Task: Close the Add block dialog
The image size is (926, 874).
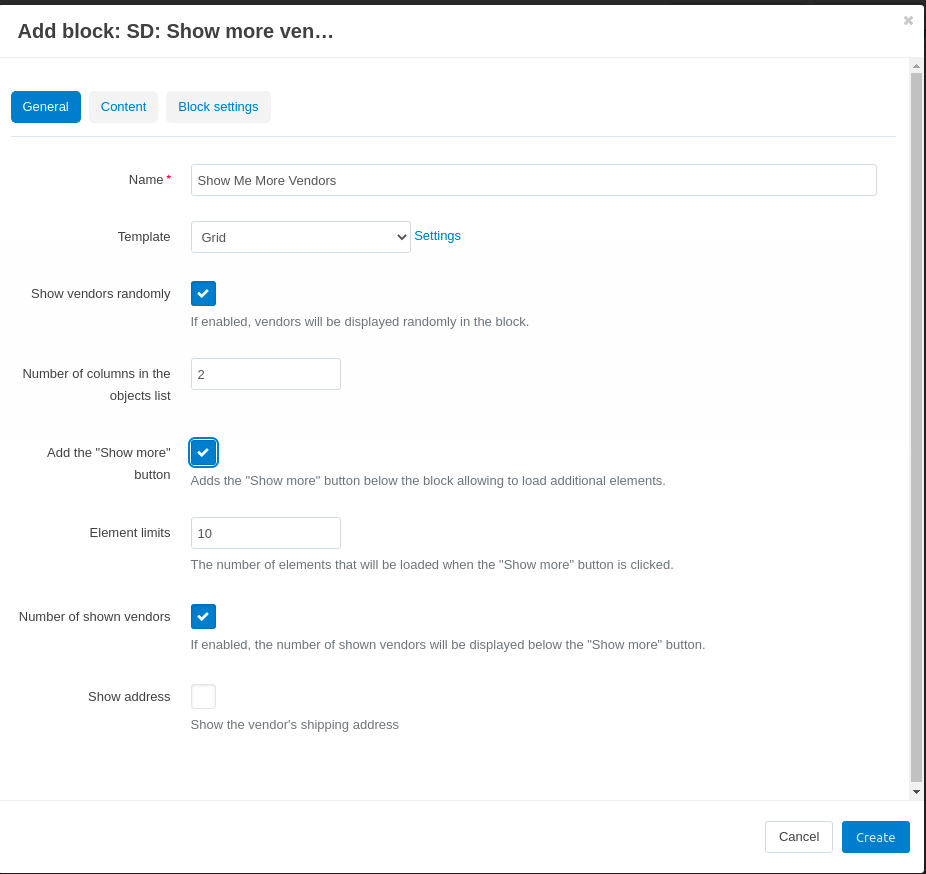Action: [908, 21]
